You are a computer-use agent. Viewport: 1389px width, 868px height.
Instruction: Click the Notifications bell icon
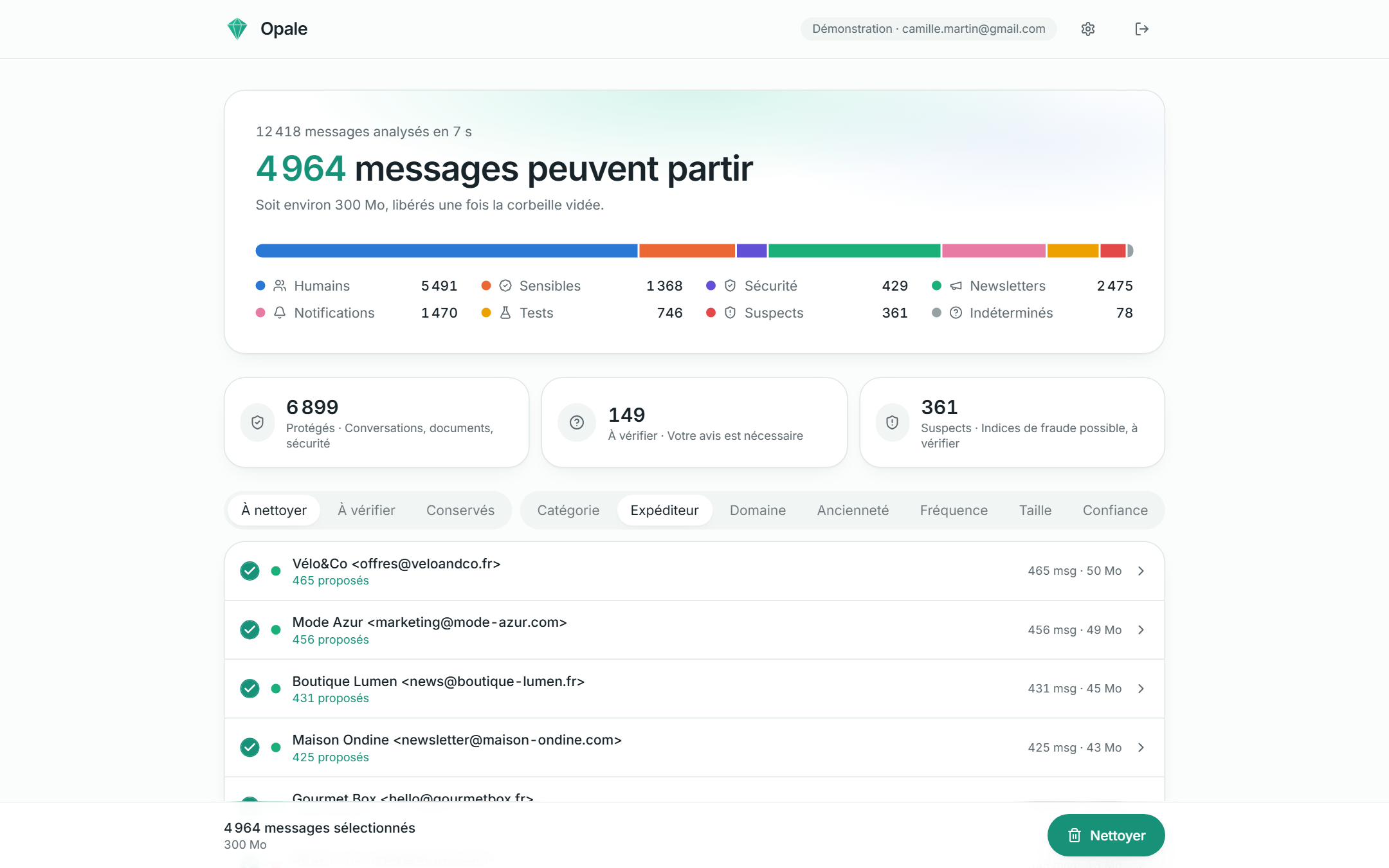(280, 312)
